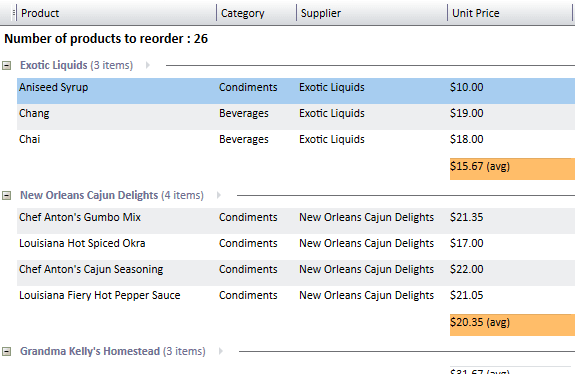This screenshot has width=575, height=374.
Task: Sort by Category column header
Action: point(256,13)
